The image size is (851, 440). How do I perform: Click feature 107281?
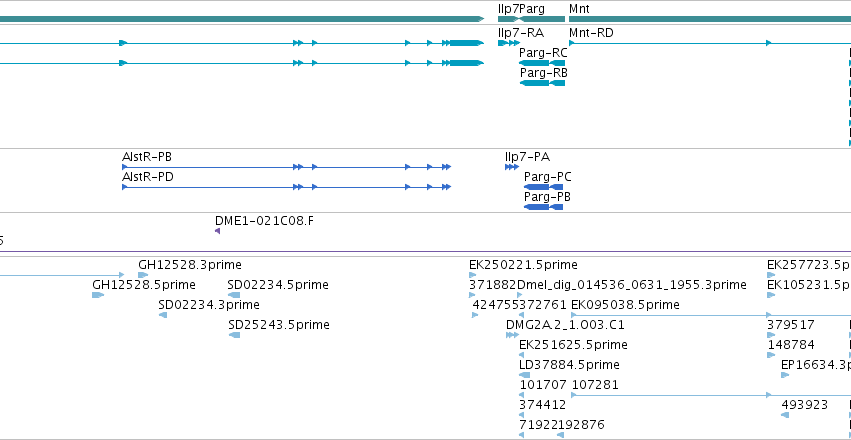(711, 396)
